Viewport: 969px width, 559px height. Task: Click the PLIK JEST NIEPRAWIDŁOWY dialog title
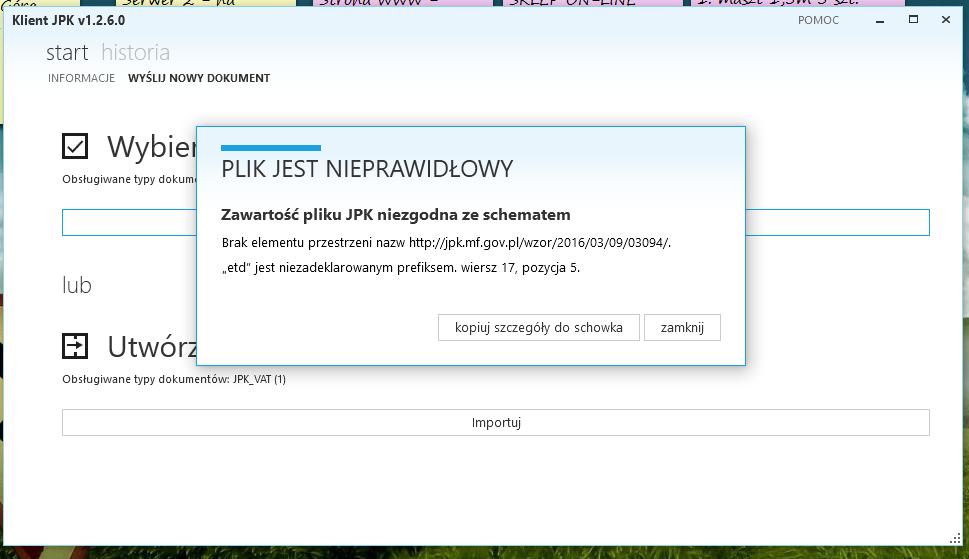(x=367, y=169)
